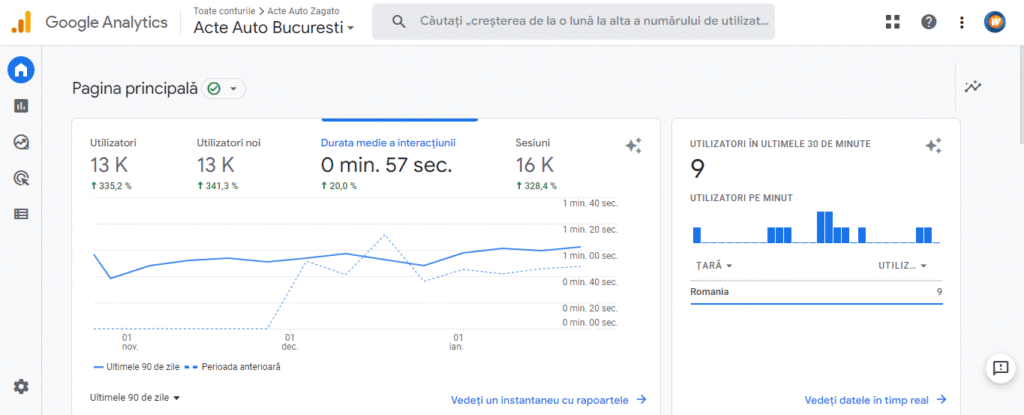Open the Explore sidebar icon
1024x415 pixels.
pyautogui.click(x=21, y=142)
